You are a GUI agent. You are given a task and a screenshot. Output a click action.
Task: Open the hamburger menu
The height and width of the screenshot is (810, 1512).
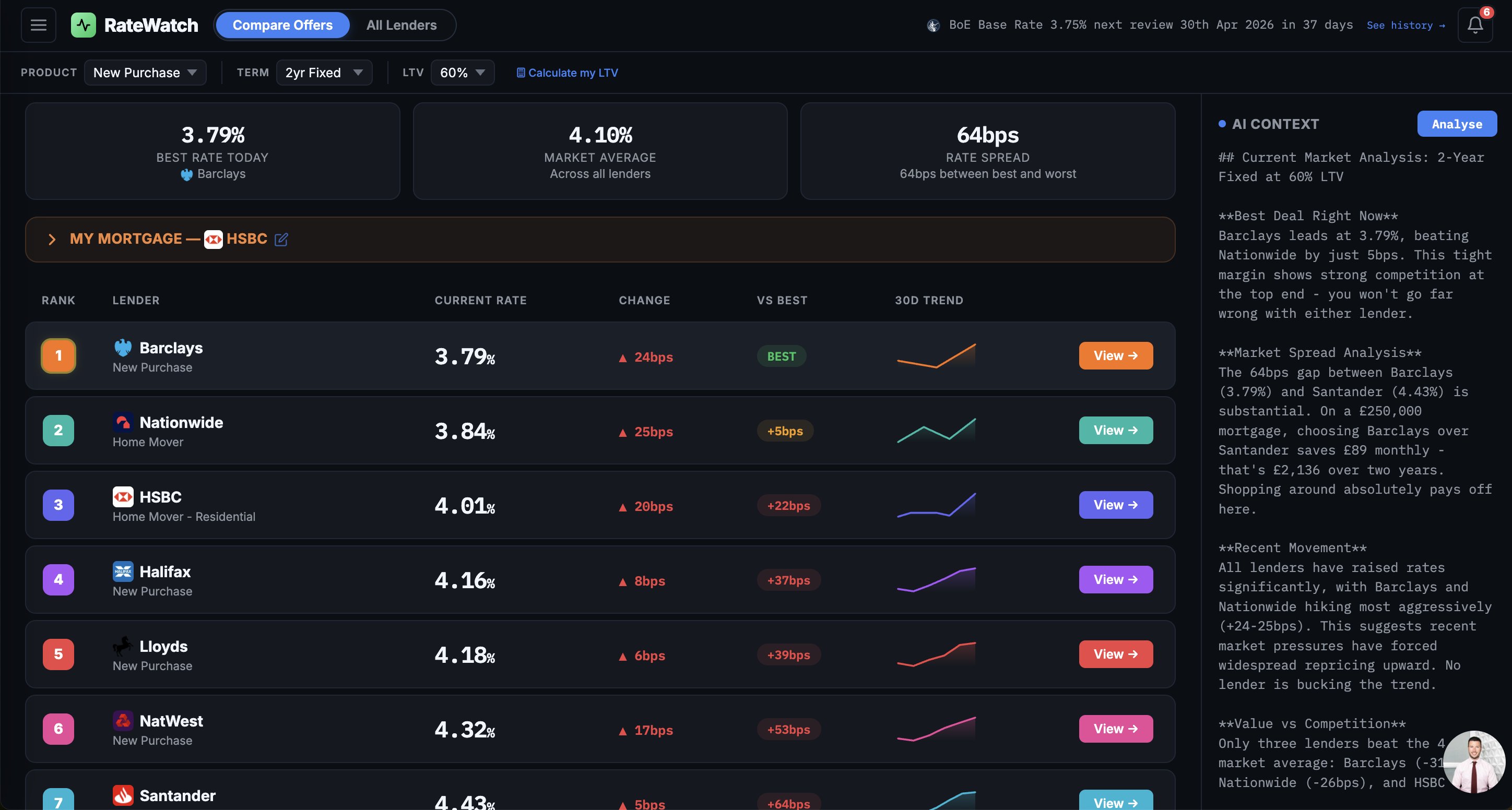pyautogui.click(x=38, y=25)
